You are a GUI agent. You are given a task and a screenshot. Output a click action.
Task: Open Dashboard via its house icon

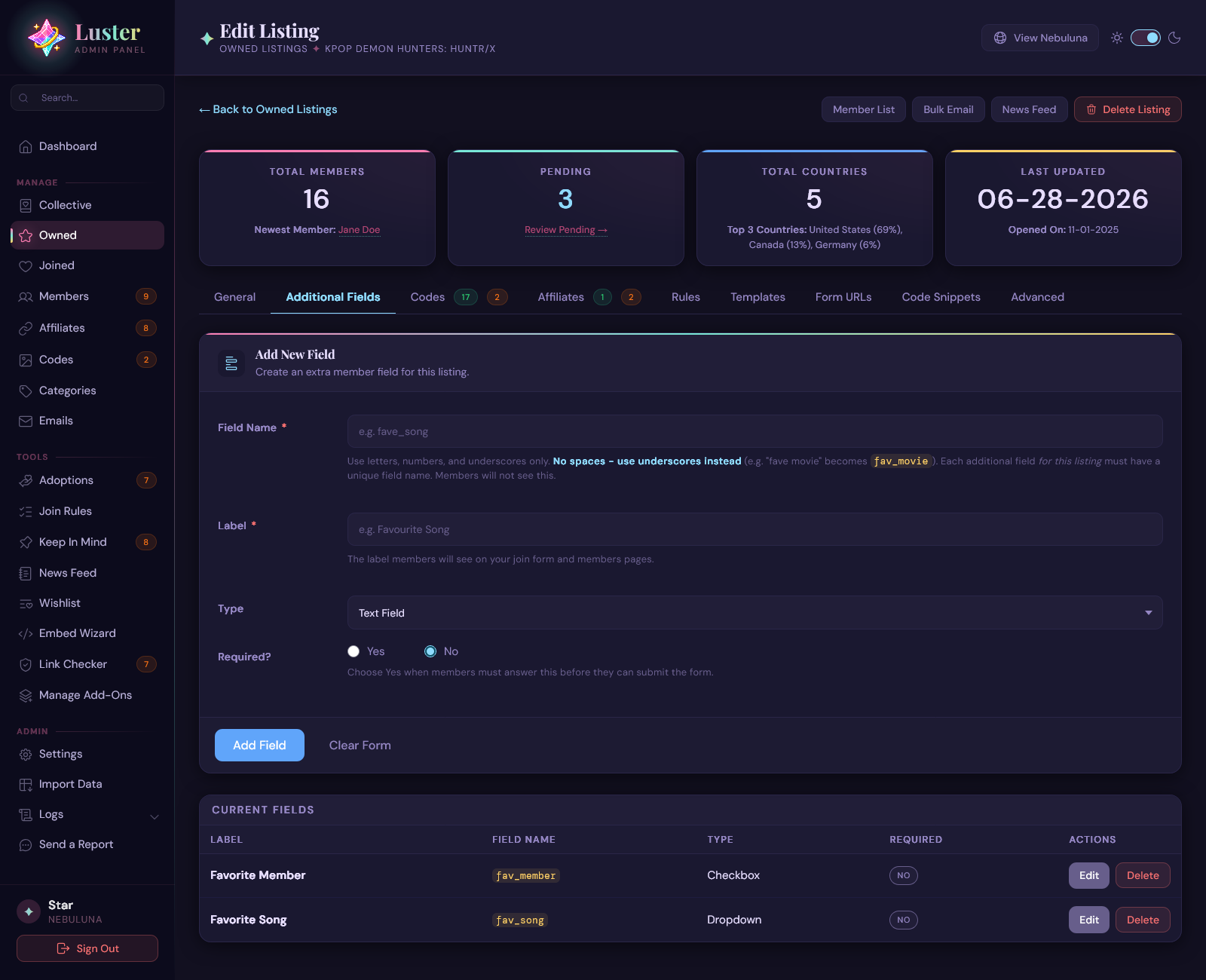(26, 146)
